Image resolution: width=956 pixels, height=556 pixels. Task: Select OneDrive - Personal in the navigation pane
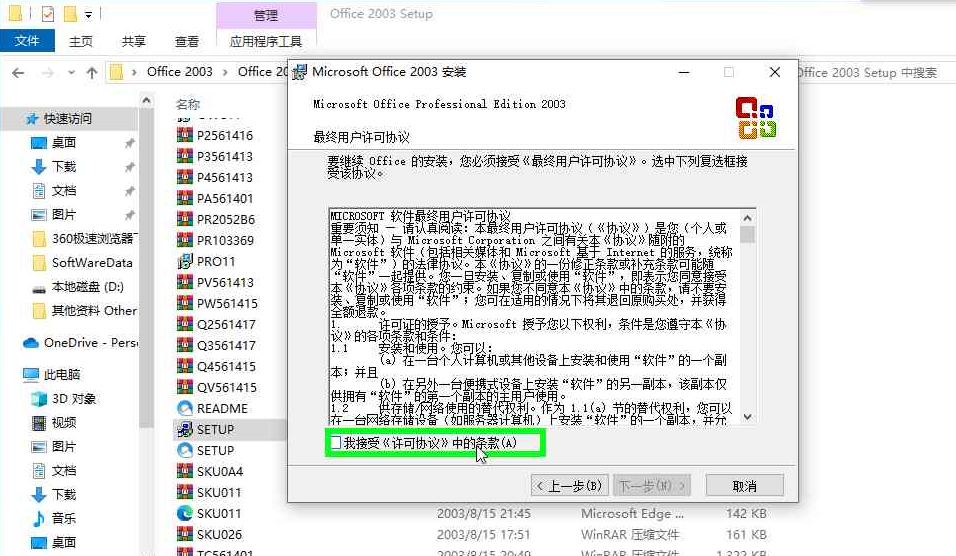pyautogui.click(x=91, y=343)
